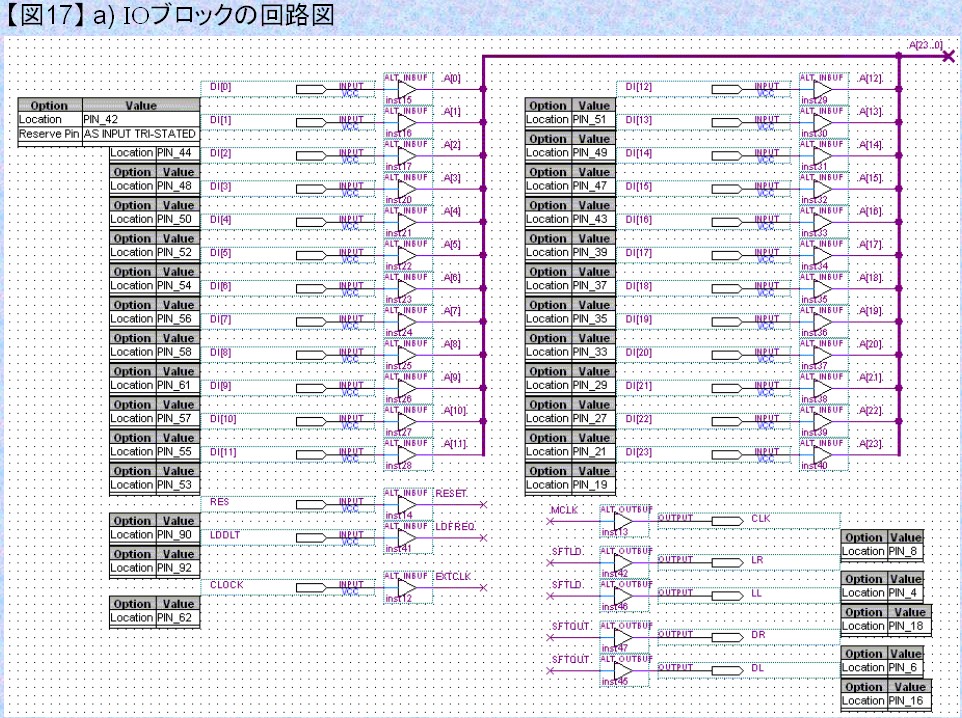The image size is (962, 718).
Task: Select the ALT_OUTBUF buffer inst13
Action: pyautogui.click(x=624, y=521)
